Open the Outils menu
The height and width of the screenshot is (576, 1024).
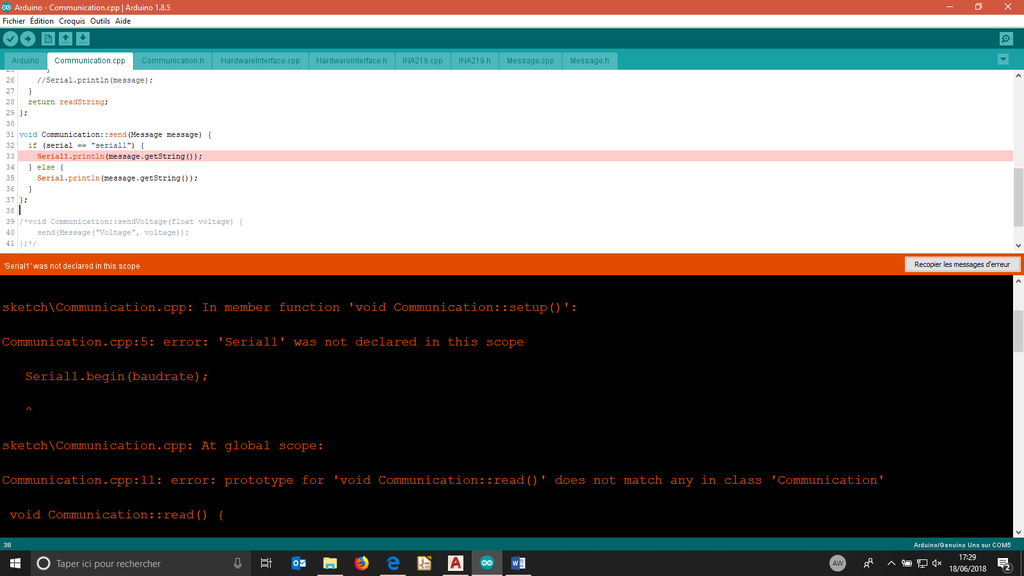pyautogui.click(x=100, y=21)
